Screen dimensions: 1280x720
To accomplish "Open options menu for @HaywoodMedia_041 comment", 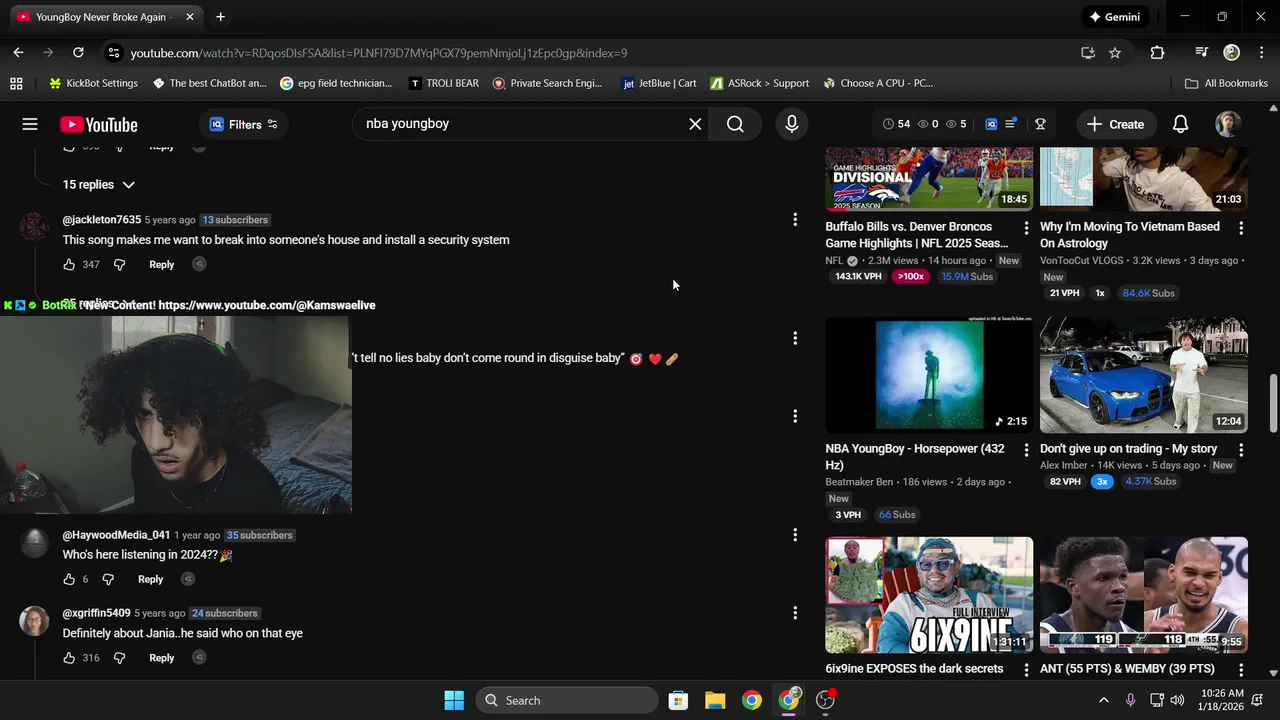I will coord(795,535).
